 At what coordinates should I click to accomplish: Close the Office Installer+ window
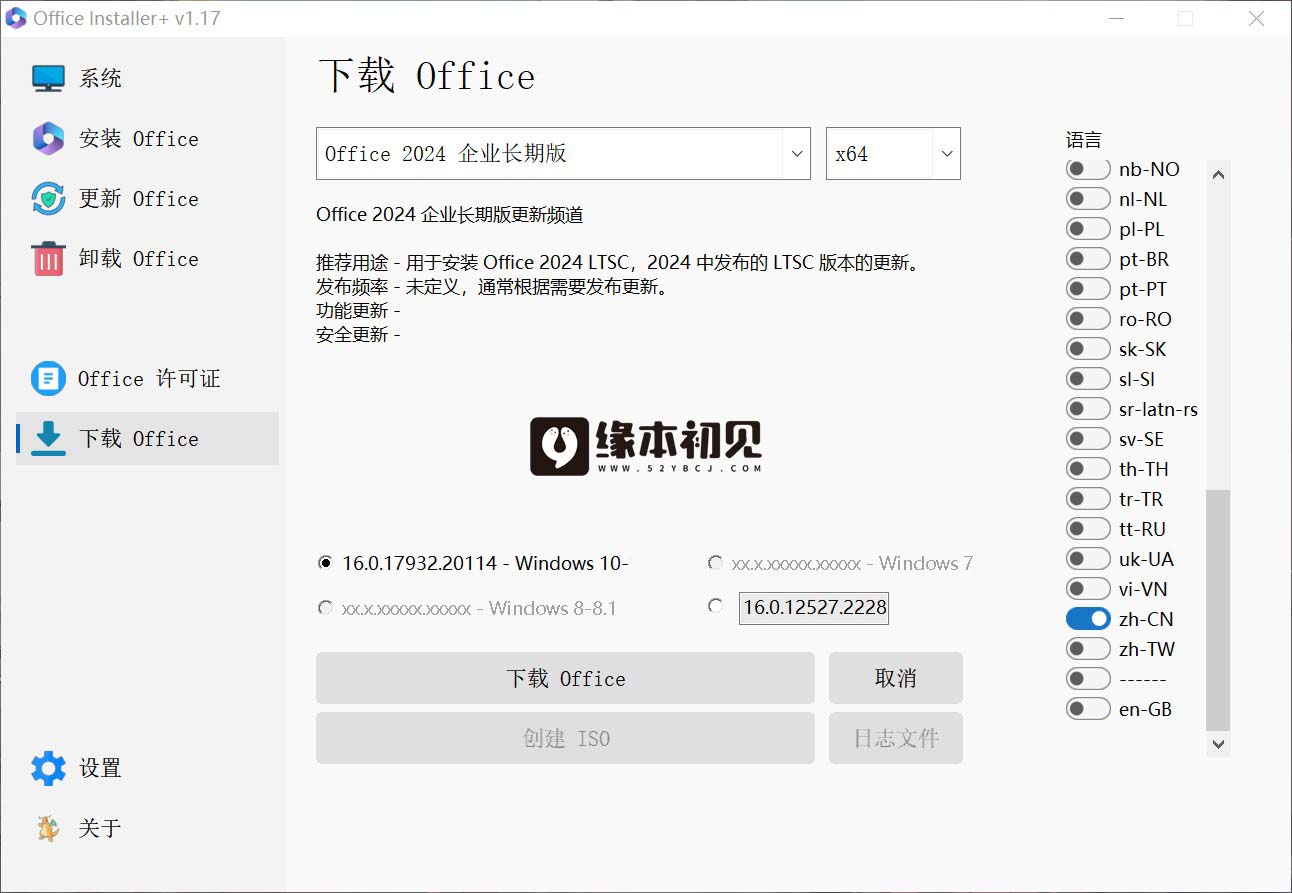point(1258,18)
